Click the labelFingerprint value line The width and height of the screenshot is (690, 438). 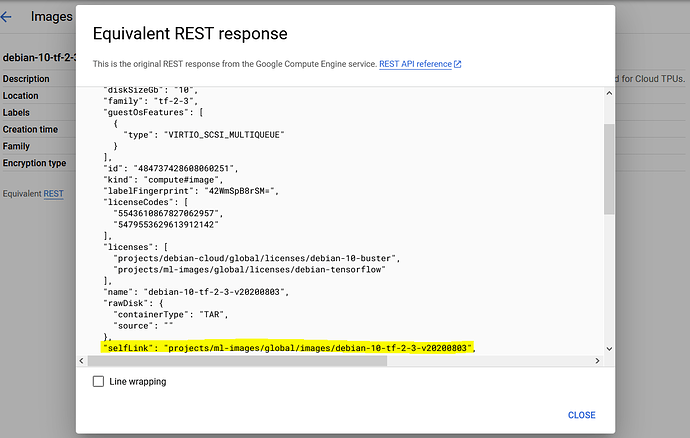tap(191, 191)
